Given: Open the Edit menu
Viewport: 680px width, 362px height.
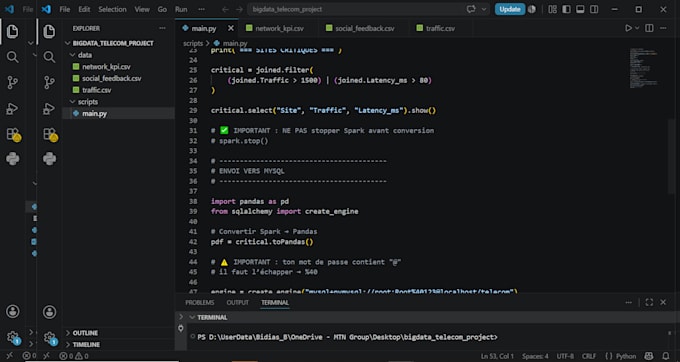Looking at the screenshot, I should (84, 9).
